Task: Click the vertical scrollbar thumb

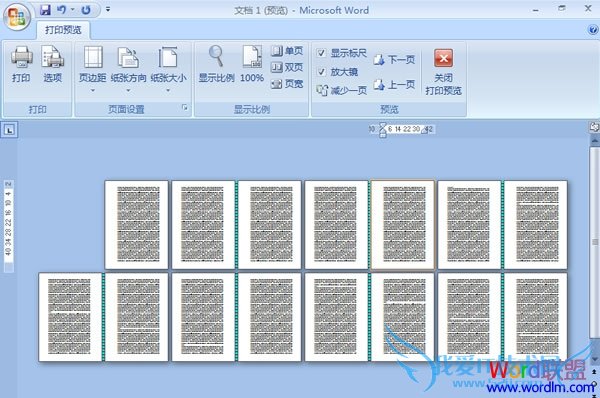Action: point(595,242)
